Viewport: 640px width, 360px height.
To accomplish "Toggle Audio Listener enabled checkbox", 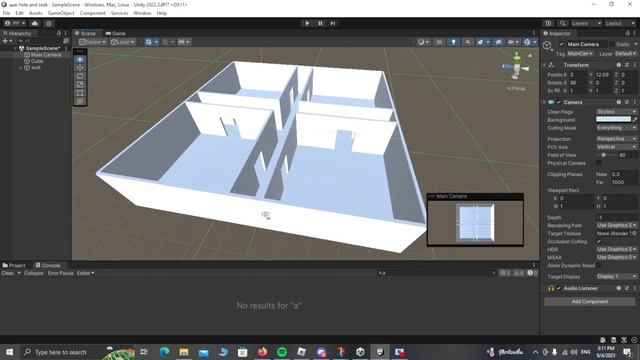I will click(559, 288).
